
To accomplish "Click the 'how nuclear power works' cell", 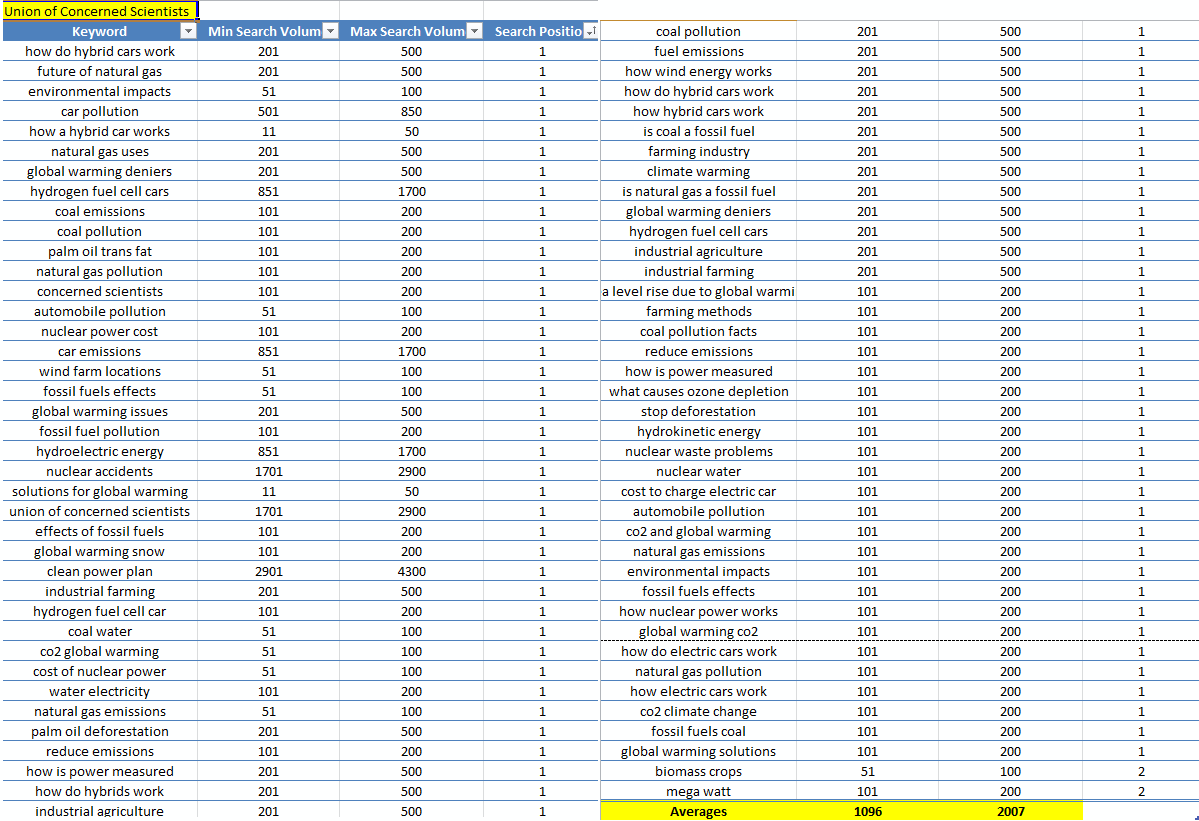I will click(698, 611).
